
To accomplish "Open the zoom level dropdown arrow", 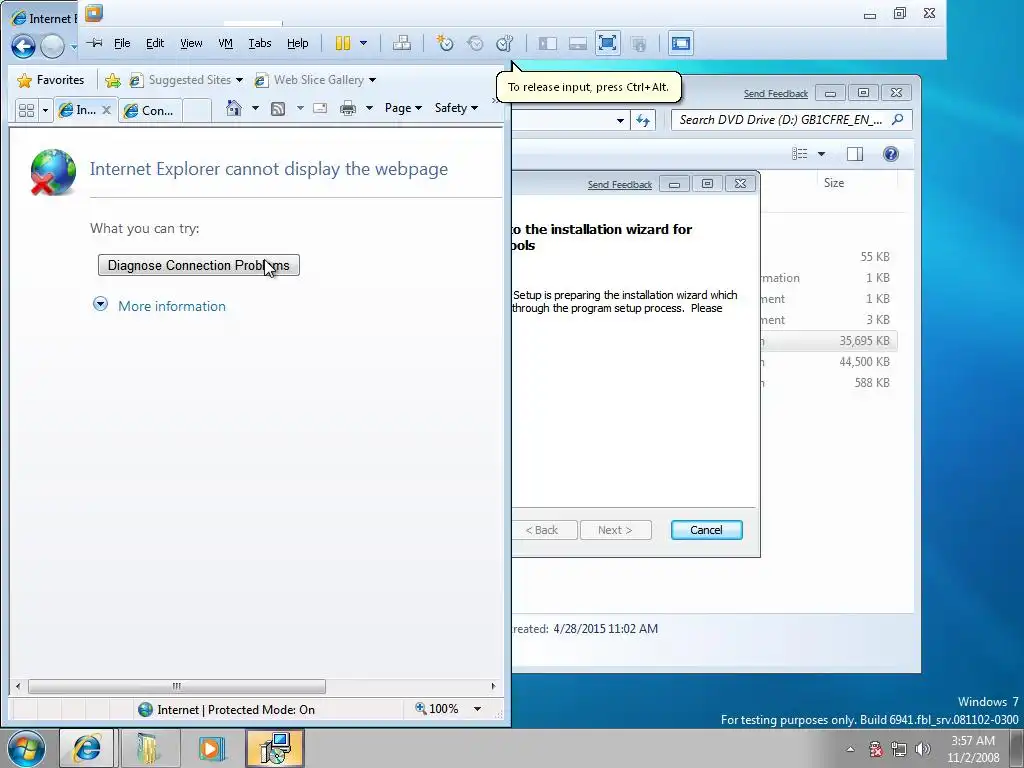I will (x=477, y=709).
